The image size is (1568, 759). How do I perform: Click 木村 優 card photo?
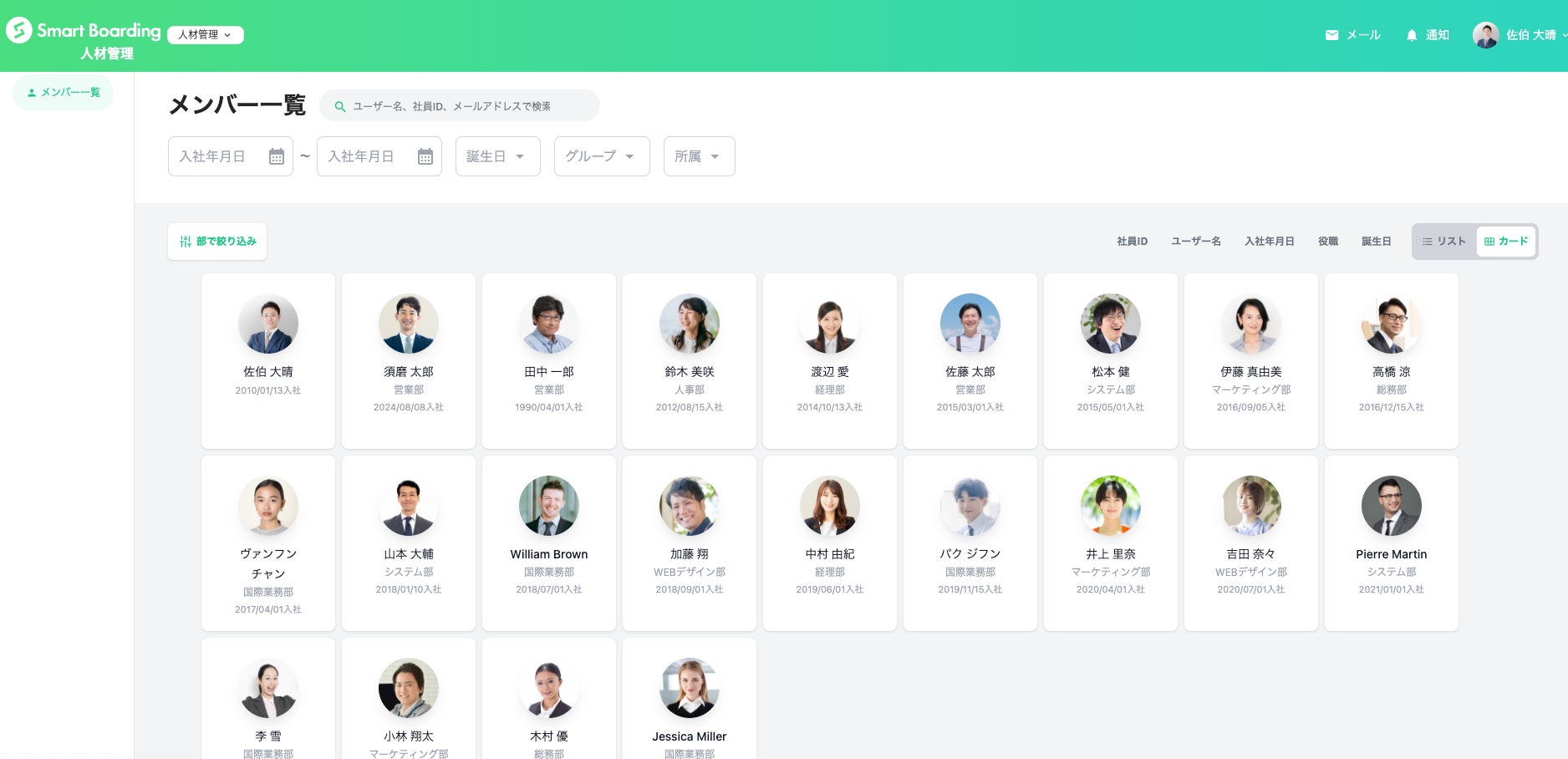click(x=549, y=688)
